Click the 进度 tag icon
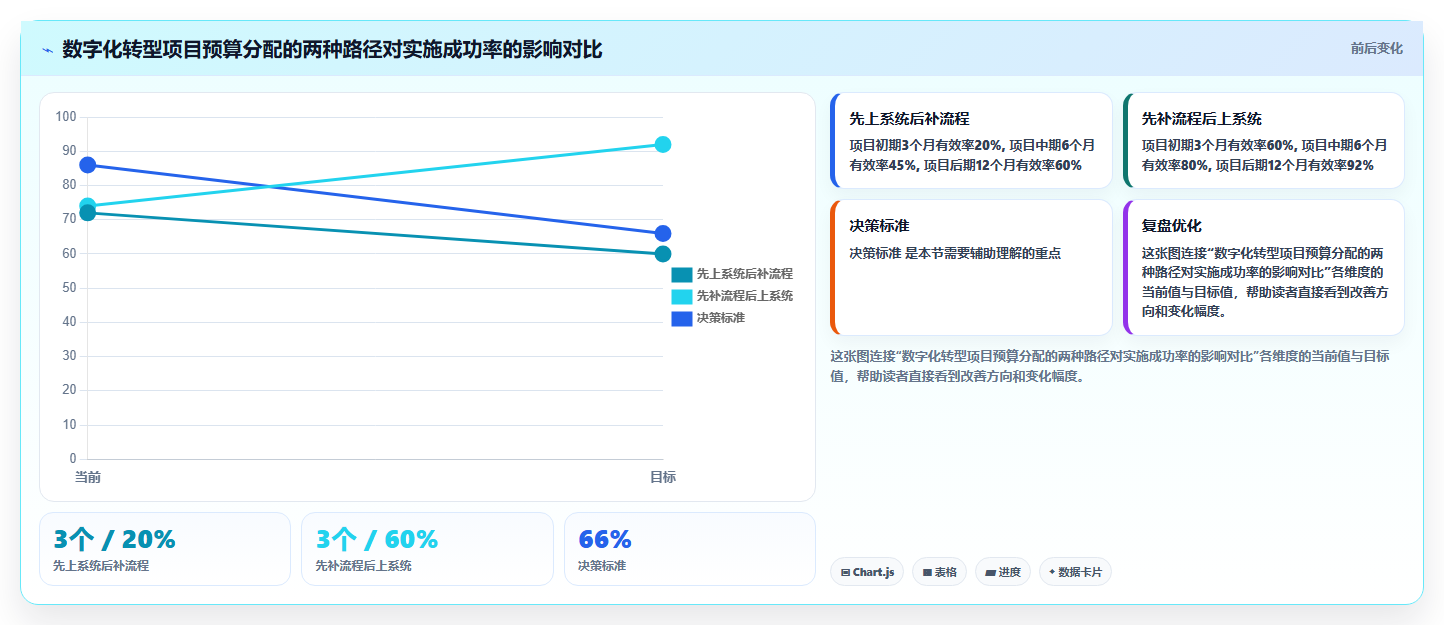 990,573
